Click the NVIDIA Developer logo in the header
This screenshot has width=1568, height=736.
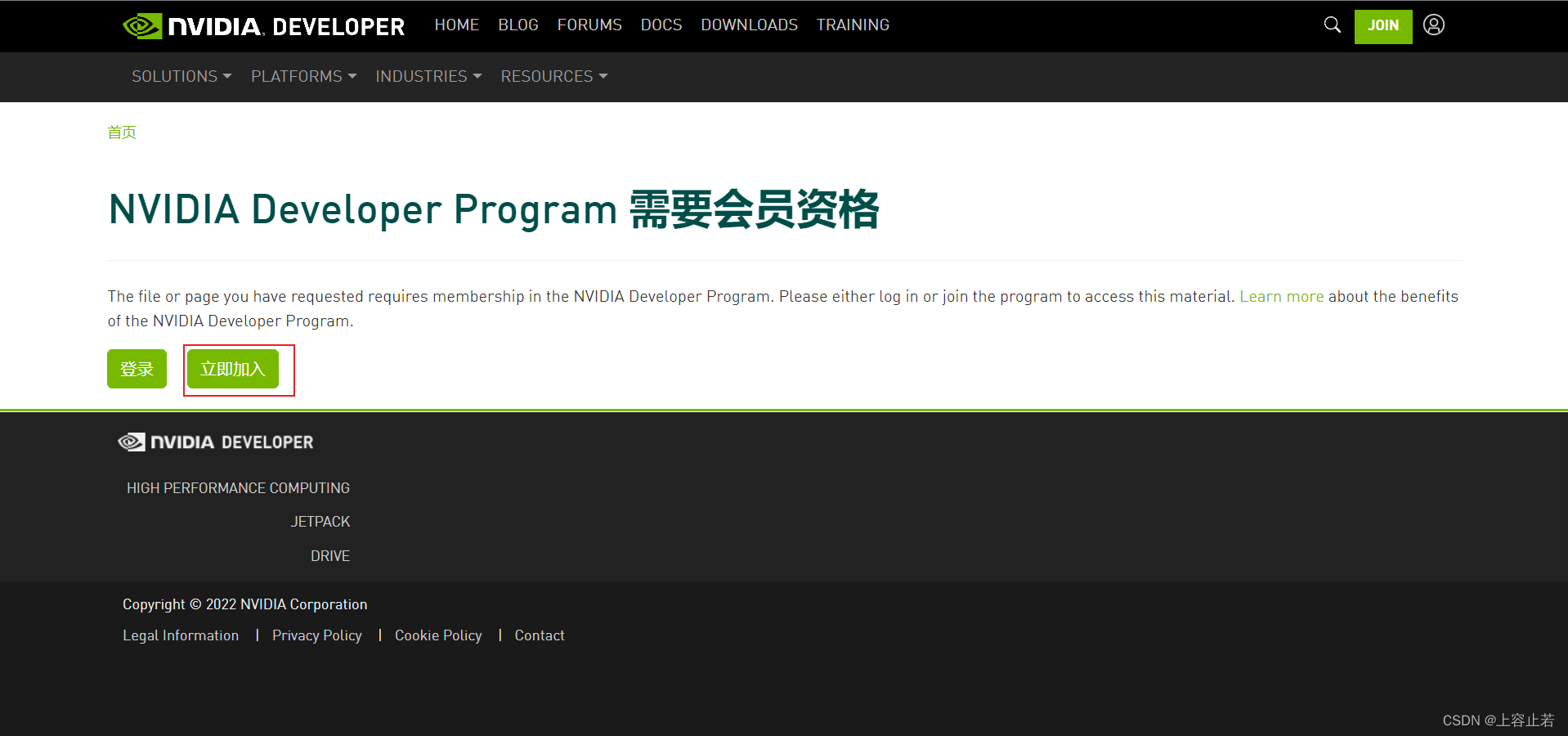point(262,25)
